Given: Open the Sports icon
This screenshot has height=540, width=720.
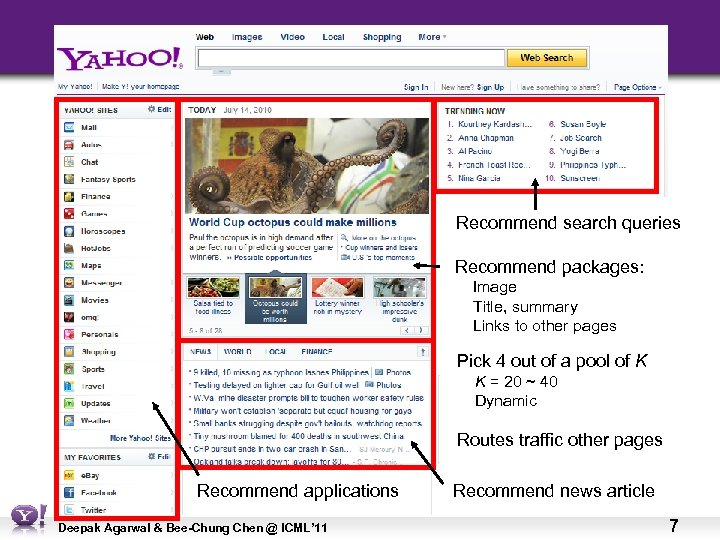Looking at the screenshot, I should [69, 369].
